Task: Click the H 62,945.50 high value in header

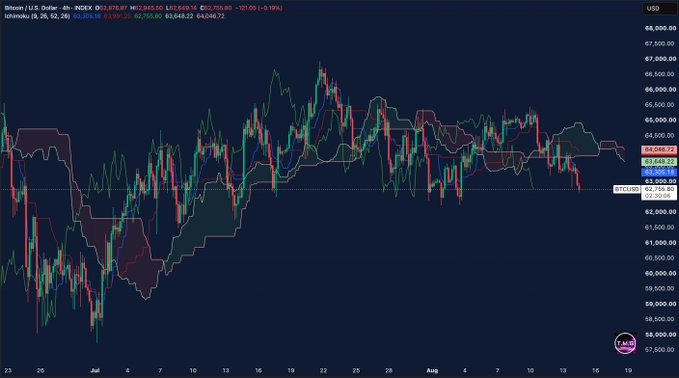Action: pos(146,8)
